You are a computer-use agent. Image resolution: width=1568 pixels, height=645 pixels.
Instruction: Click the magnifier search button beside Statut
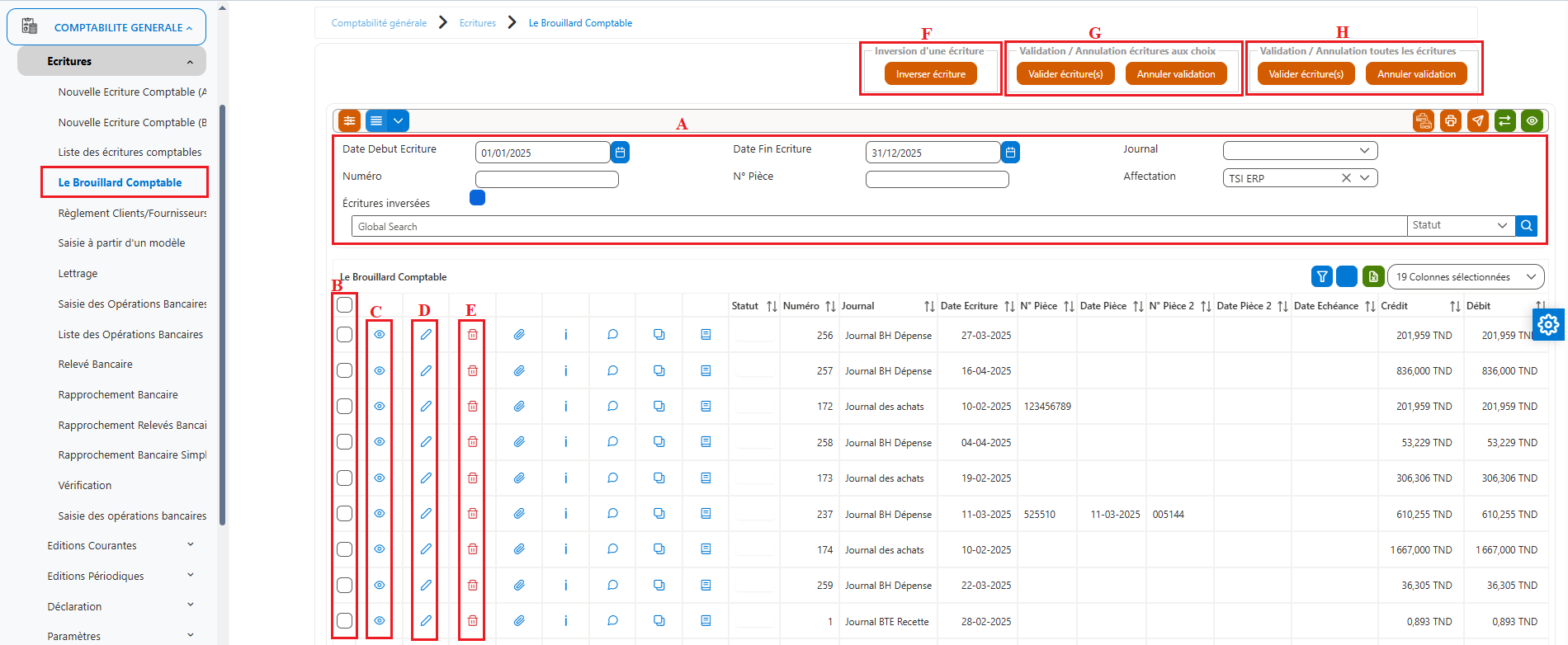pos(1527,225)
